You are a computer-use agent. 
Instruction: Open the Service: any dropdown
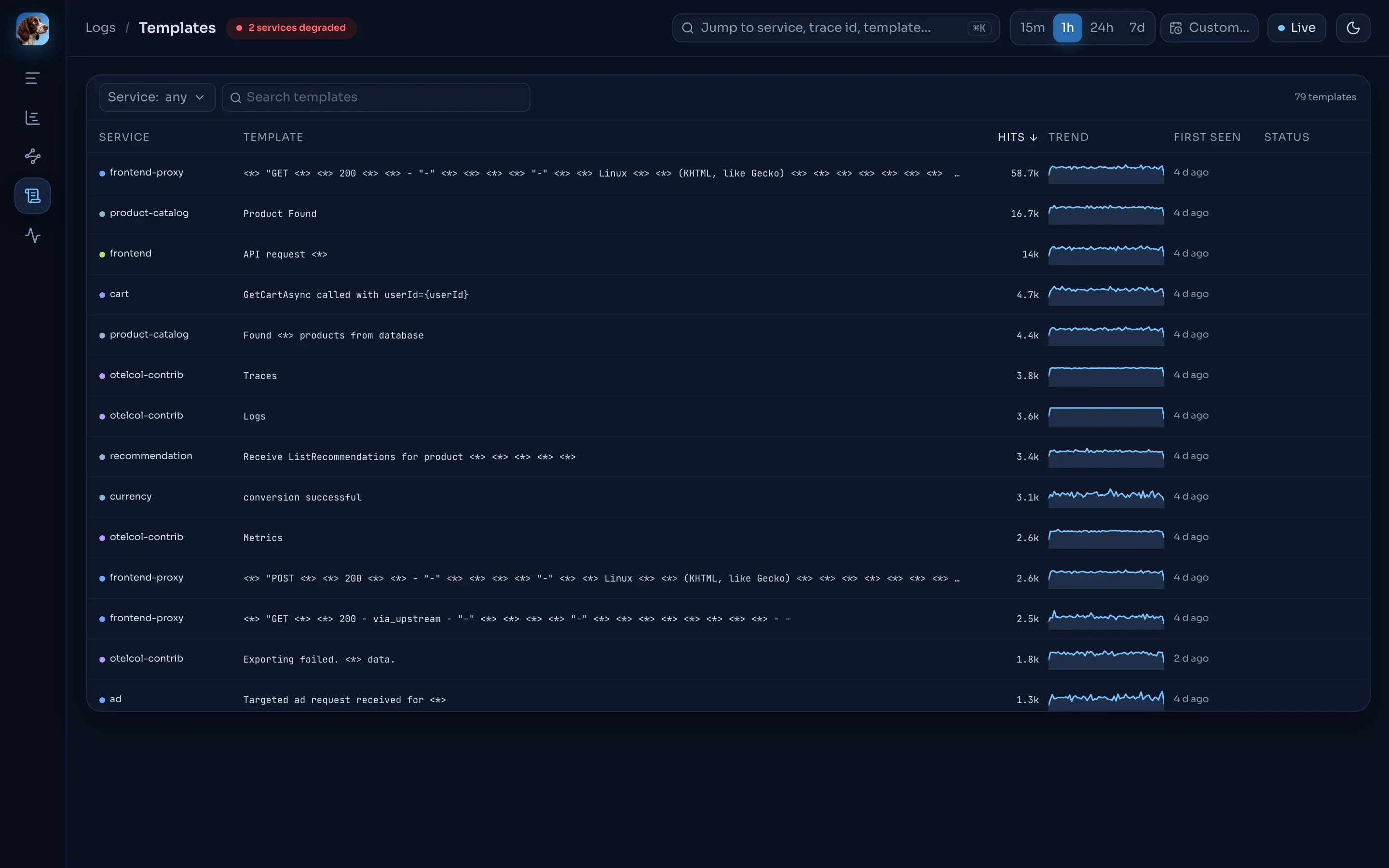point(157,97)
